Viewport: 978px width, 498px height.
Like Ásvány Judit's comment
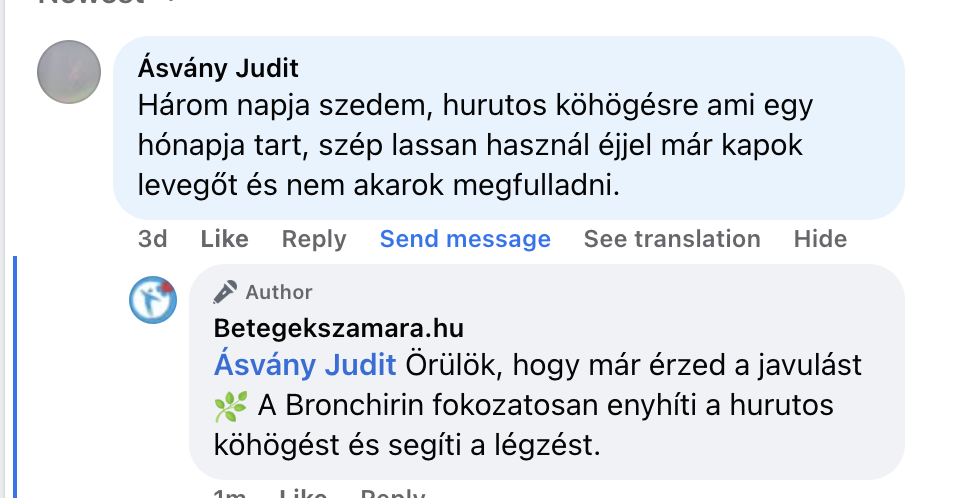coord(224,239)
